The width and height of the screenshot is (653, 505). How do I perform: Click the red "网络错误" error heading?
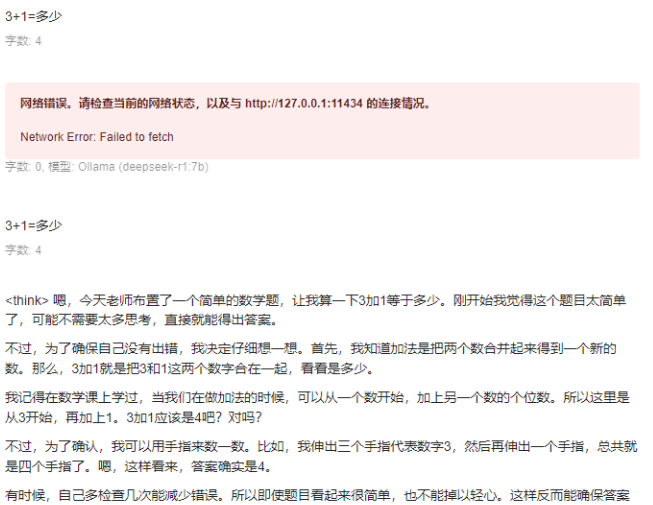[x=43, y=103]
